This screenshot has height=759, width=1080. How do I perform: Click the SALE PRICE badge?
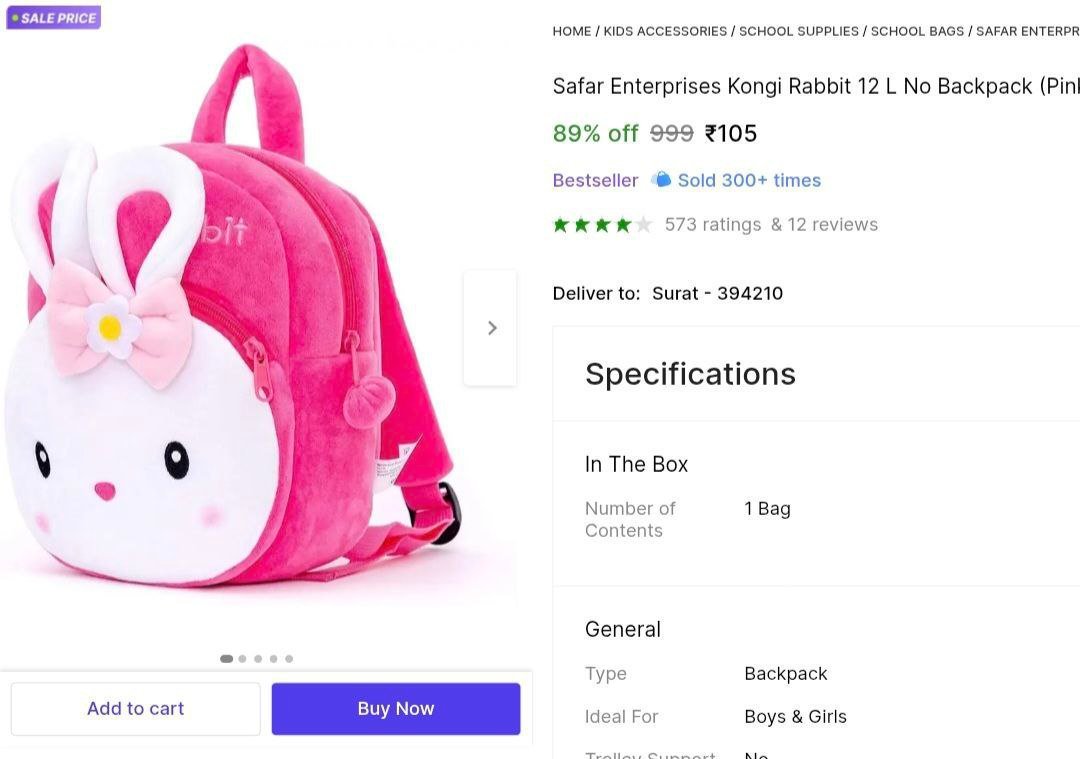point(54,17)
